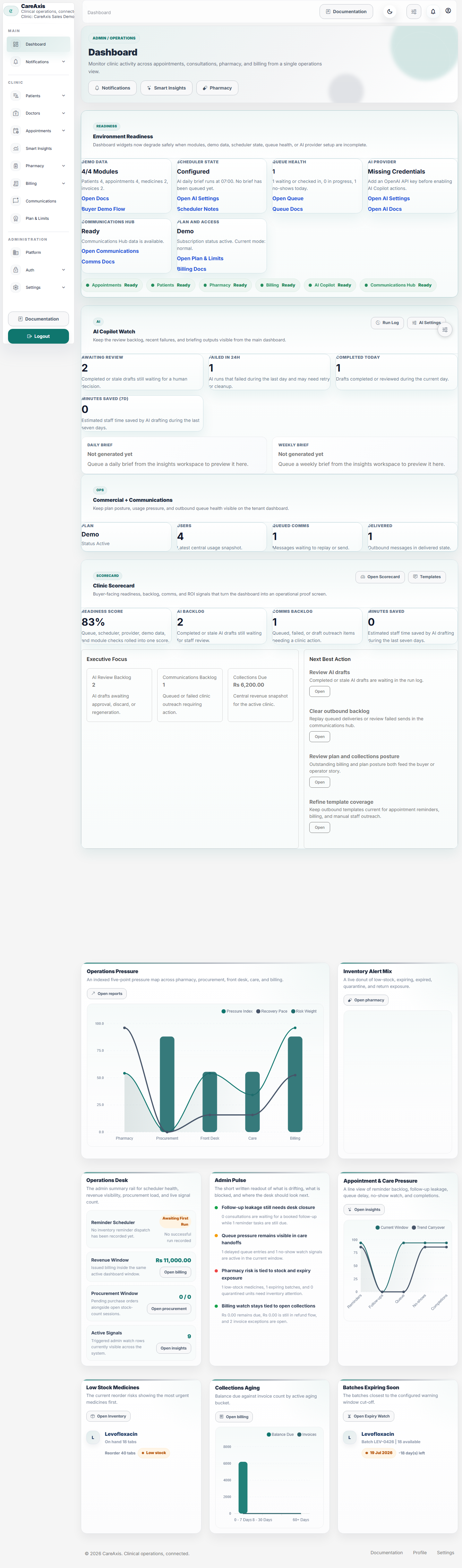Click the Pharmacy sidebar icon
The image size is (462, 1568).
click(x=16, y=166)
